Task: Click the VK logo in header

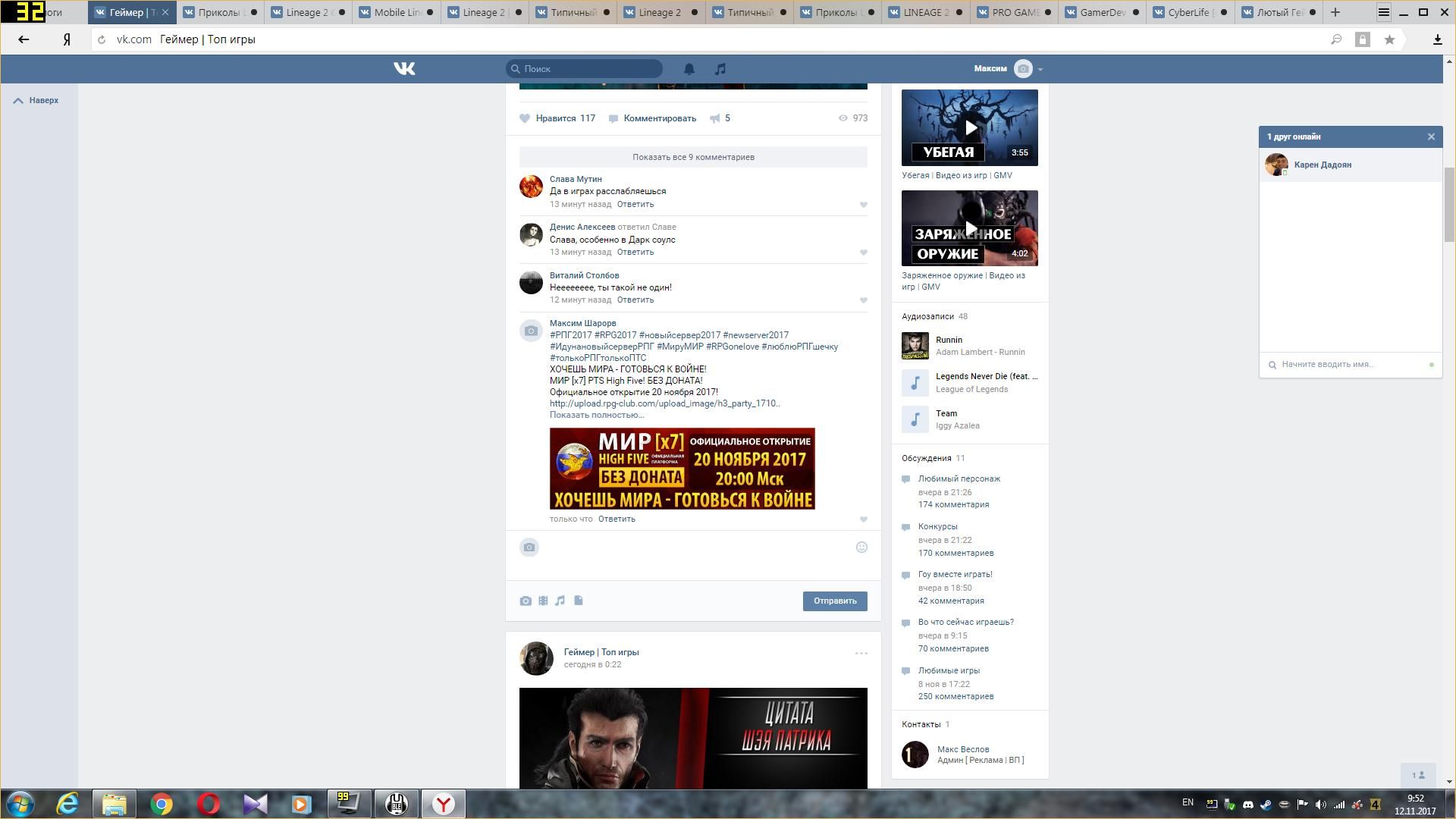Action: pyautogui.click(x=404, y=69)
